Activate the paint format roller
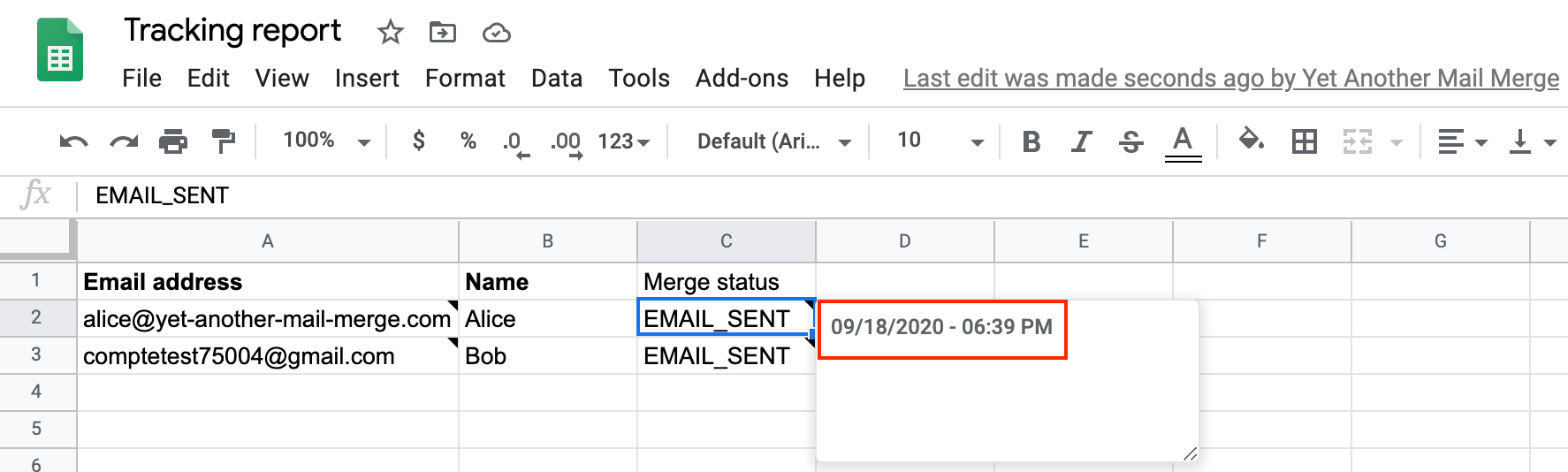Screen dimensions: 1568x472 point(224,141)
